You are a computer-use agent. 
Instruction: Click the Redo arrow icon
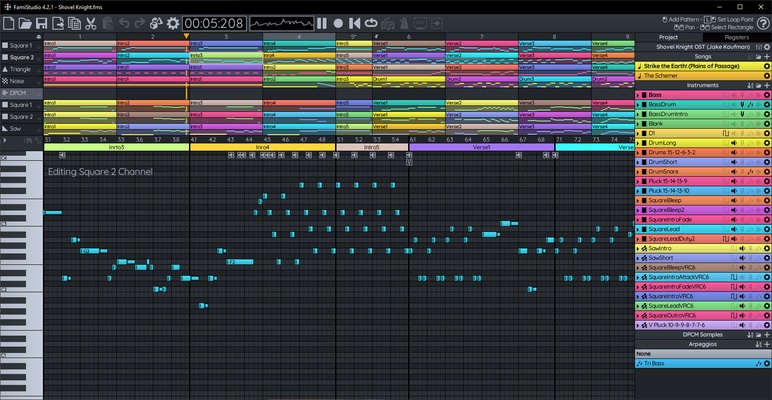click(x=140, y=23)
